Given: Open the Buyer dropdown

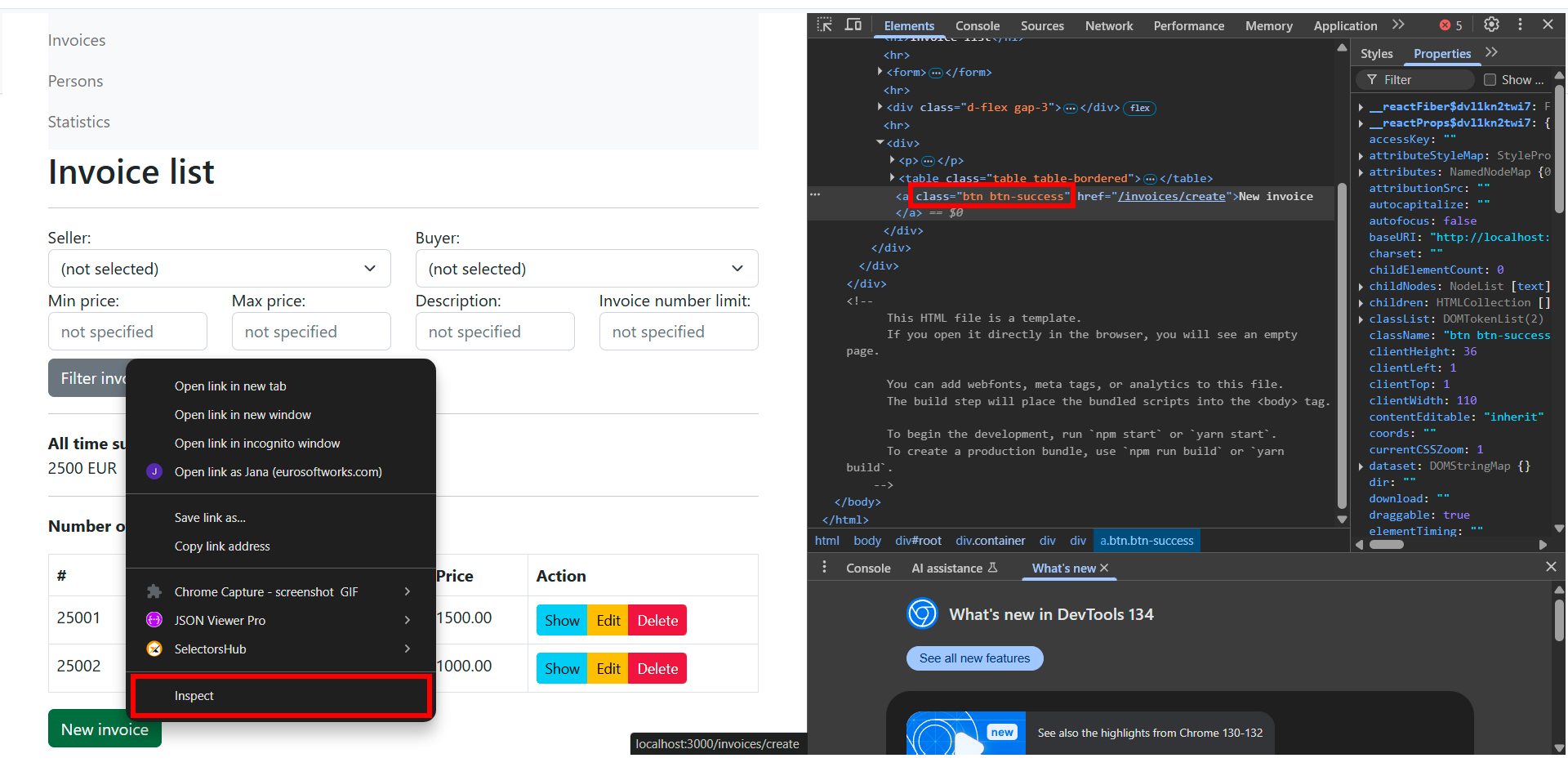Looking at the screenshot, I should tap(586, 268).
